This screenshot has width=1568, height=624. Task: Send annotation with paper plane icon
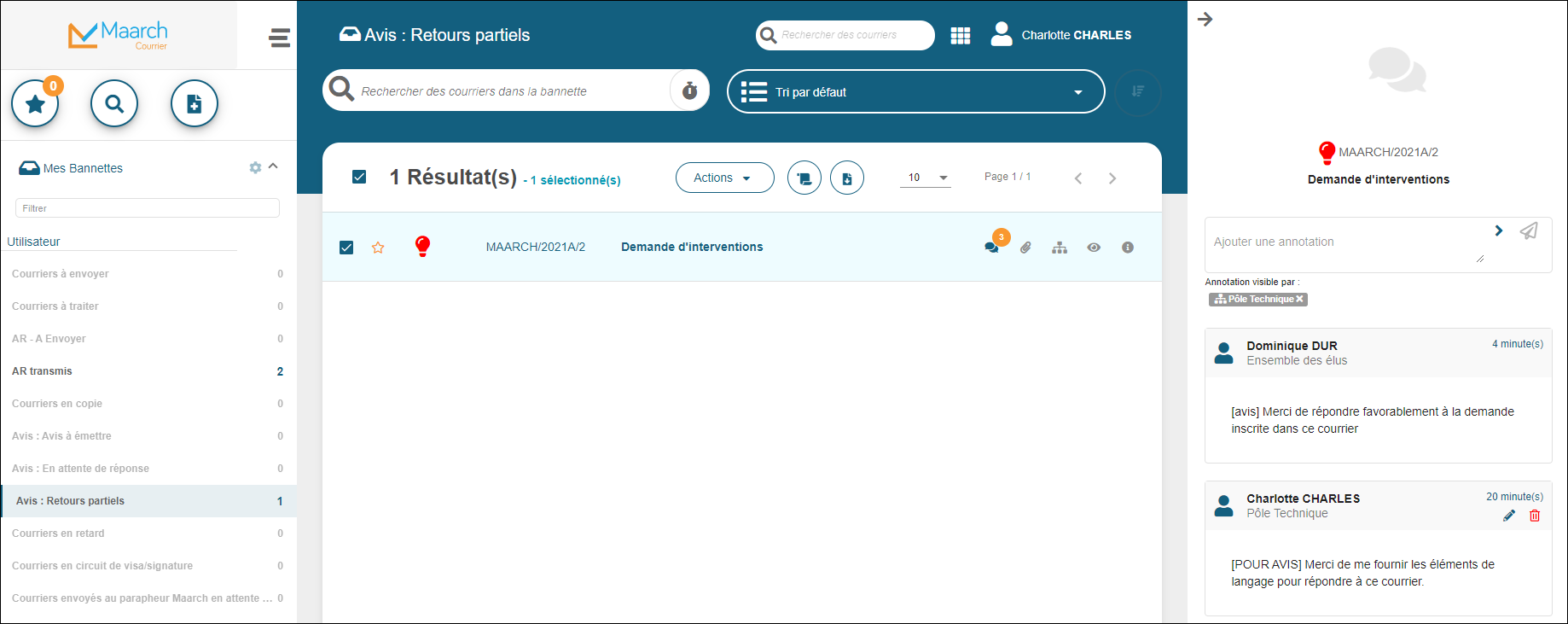pos(1529,230)
